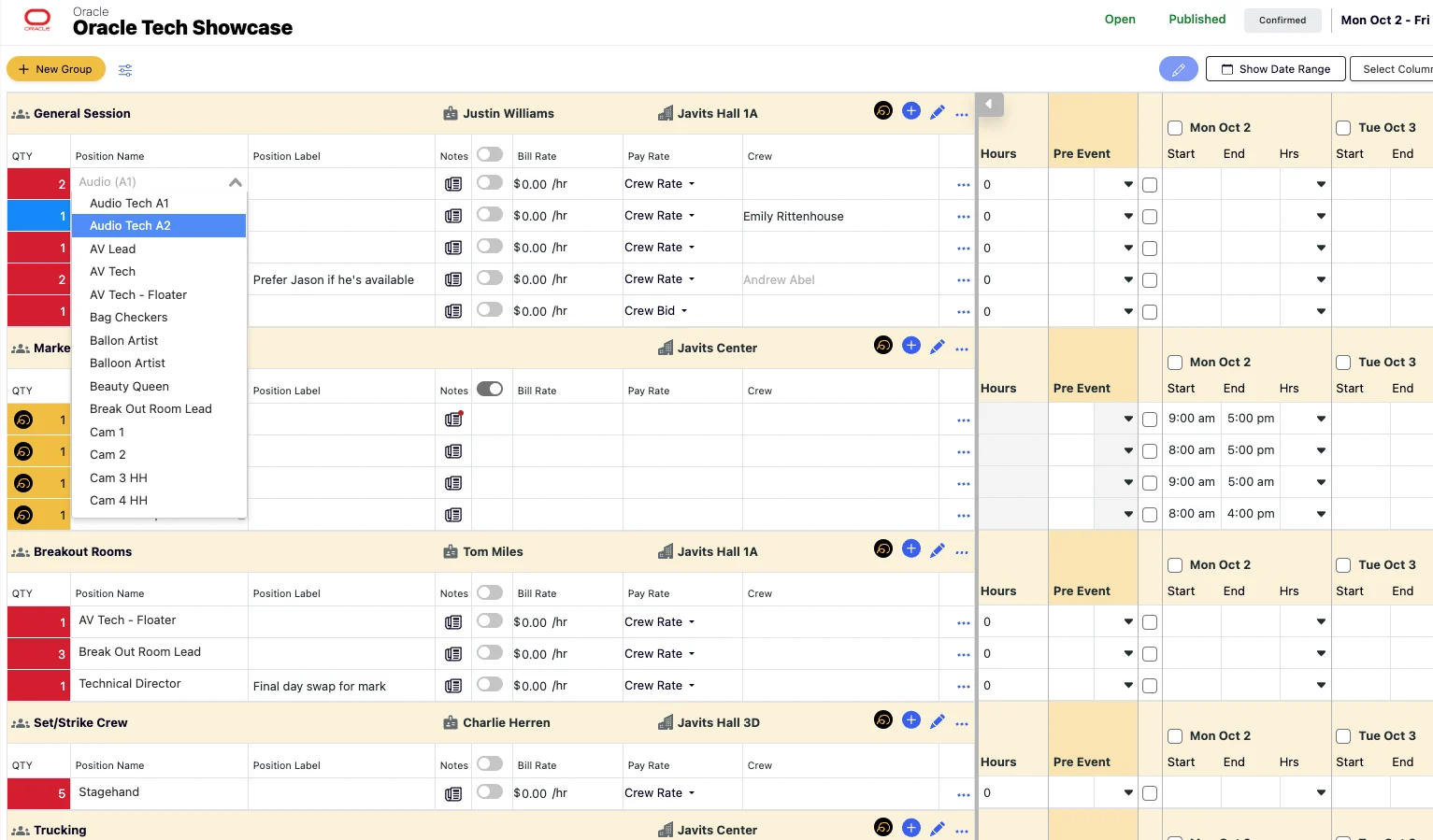Open notes icon for Stagehand row
Screen dimensions: 1433x840
[453, 794]
